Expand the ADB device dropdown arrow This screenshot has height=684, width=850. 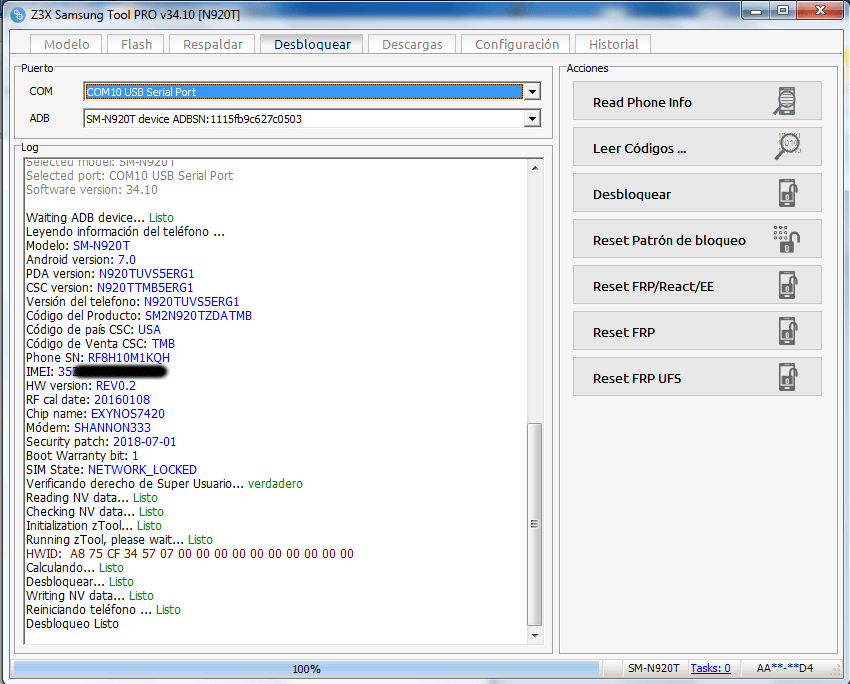532,119
